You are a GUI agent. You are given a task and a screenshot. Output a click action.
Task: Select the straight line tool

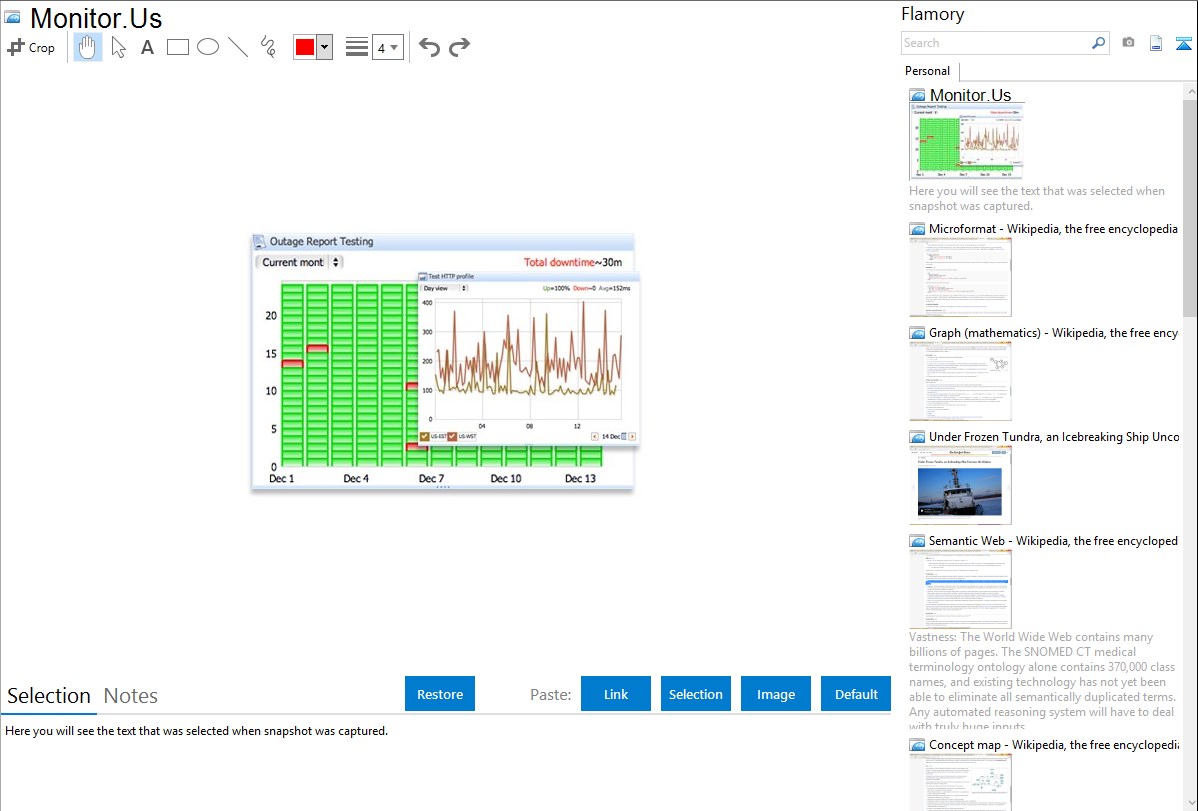click(x=238, y=47)
